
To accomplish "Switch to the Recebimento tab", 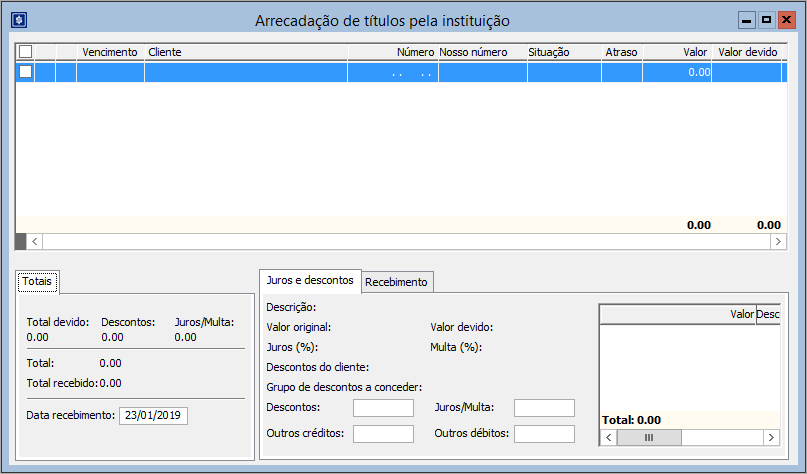I will click(397, 282).
